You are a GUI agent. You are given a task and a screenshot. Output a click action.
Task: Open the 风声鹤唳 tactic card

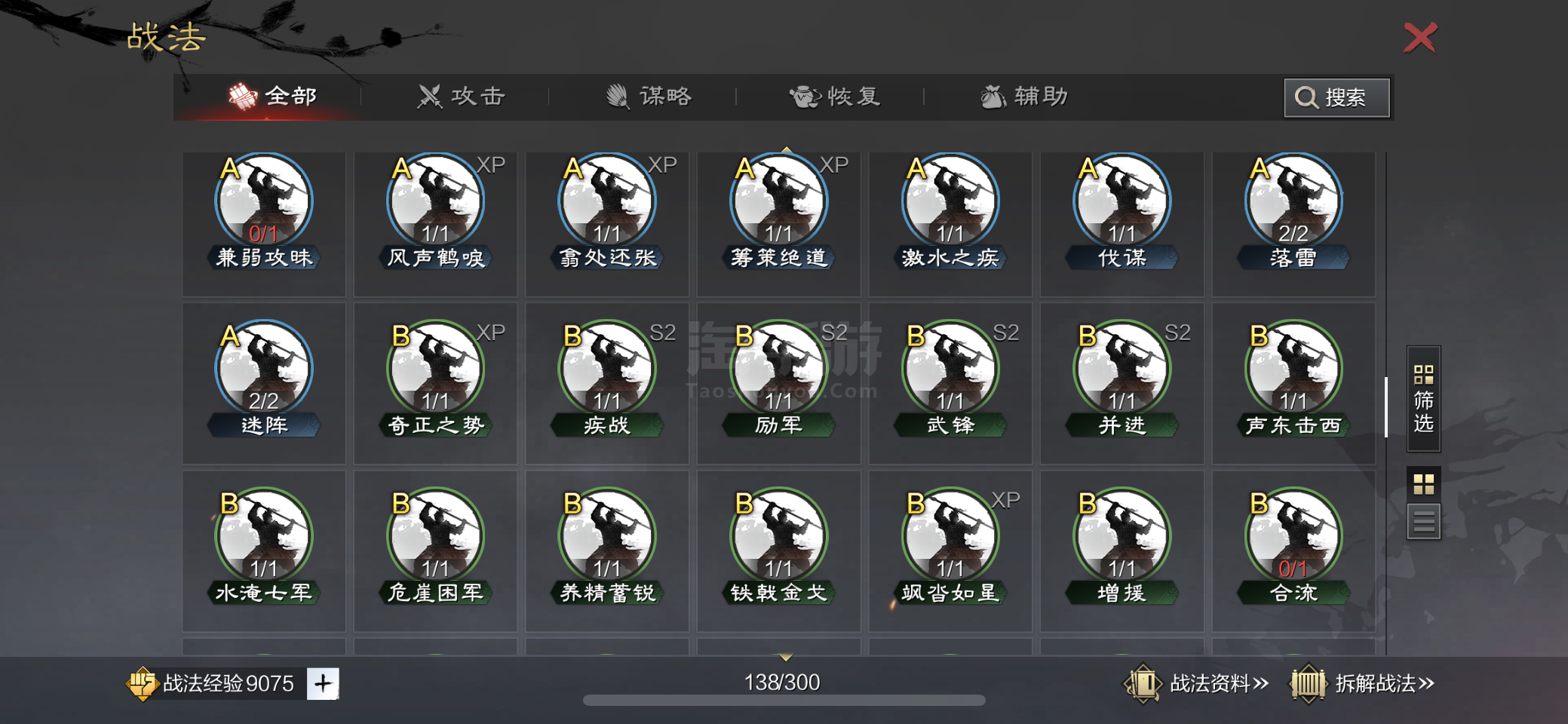435,224
